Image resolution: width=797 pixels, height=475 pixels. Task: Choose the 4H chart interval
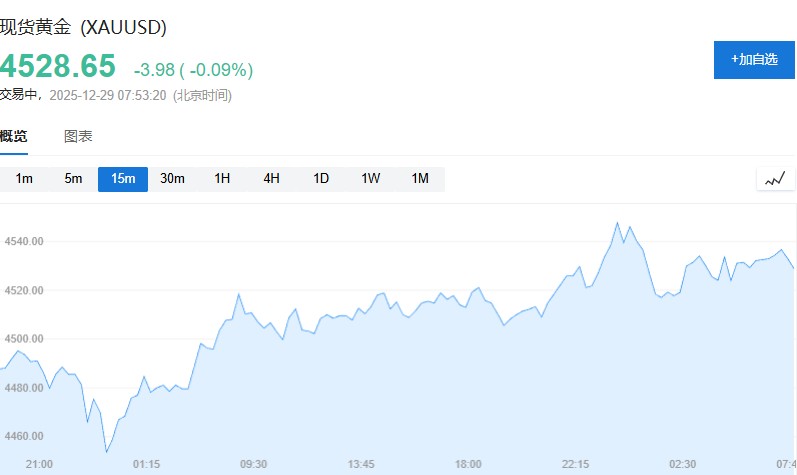[272, 179]
